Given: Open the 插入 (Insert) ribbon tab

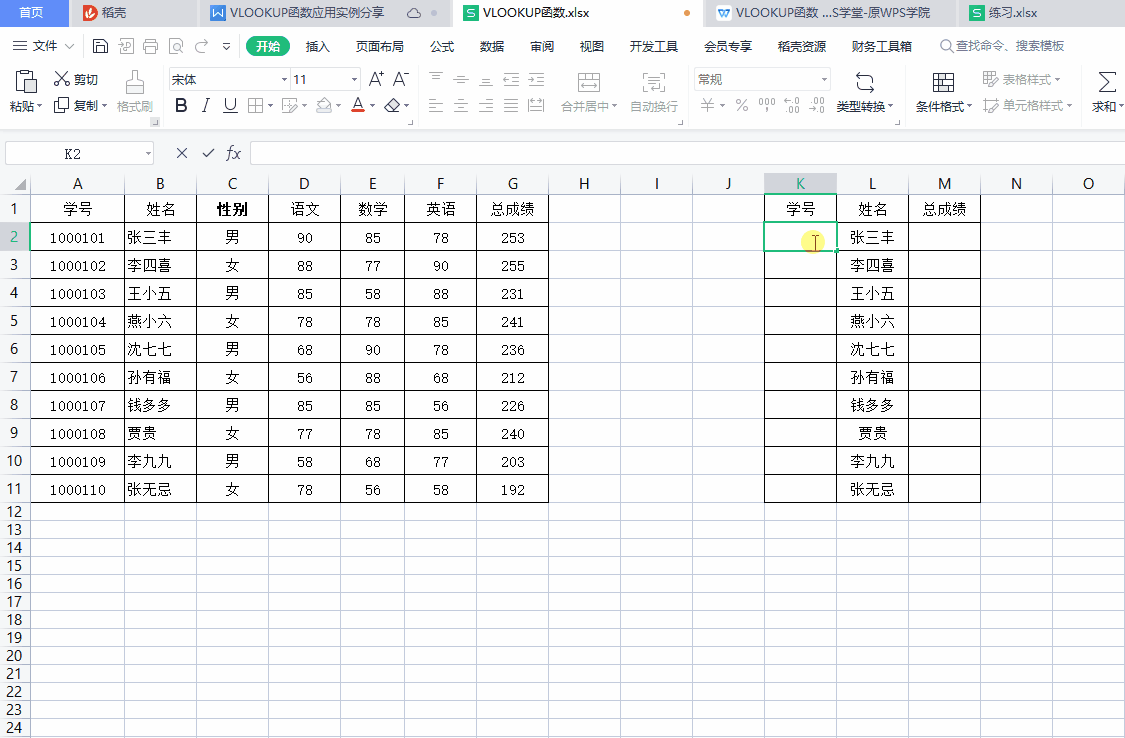Looking at the screenshot, I should pyautogui.click(x=318, y=46).
